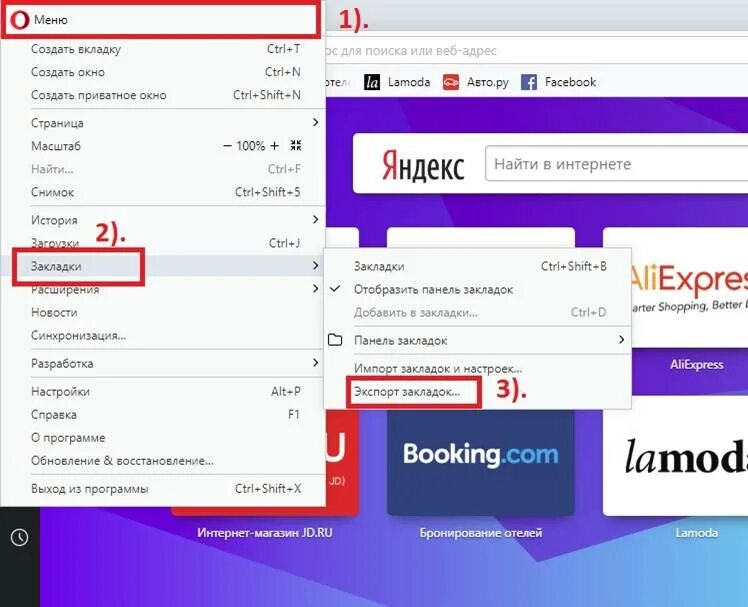Select Обновление & восстановление... item
The height and width of the screenshot is (607, 748).
pos(163,461)
